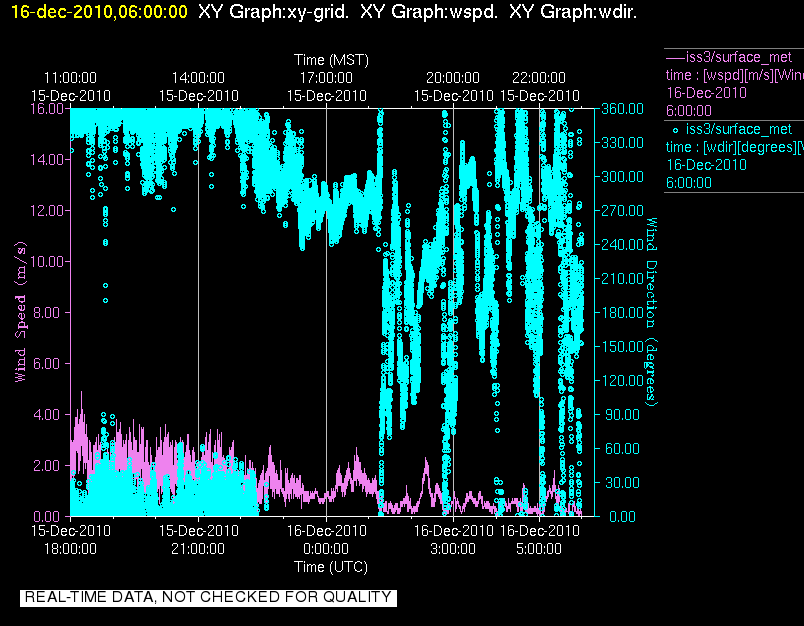Click the 30.00 wind direction tick value
This screenshot has width=804, height=626.
click(624, 482)
